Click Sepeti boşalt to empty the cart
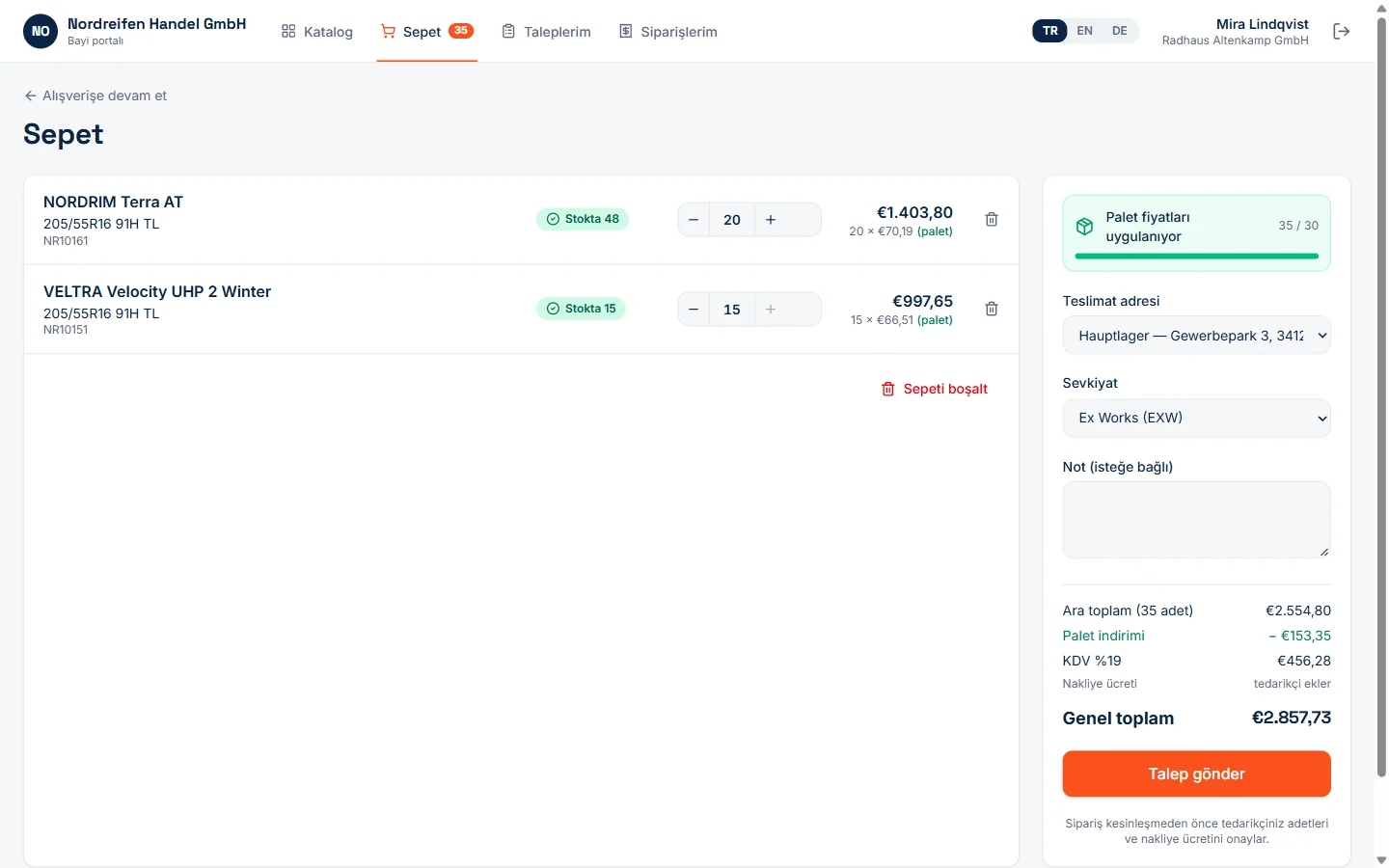The height and width of the screenshot is (868, 1389). tap(935, 389)
